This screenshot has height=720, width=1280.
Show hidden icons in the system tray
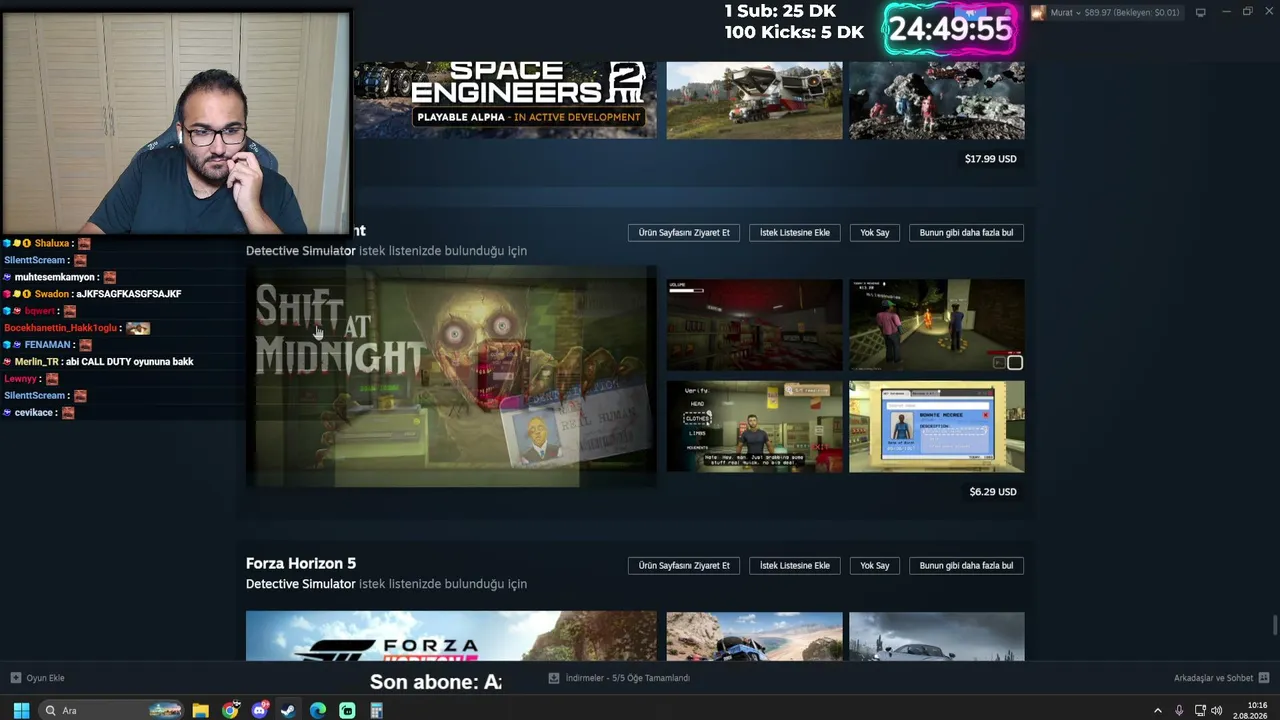(1158, 710)
